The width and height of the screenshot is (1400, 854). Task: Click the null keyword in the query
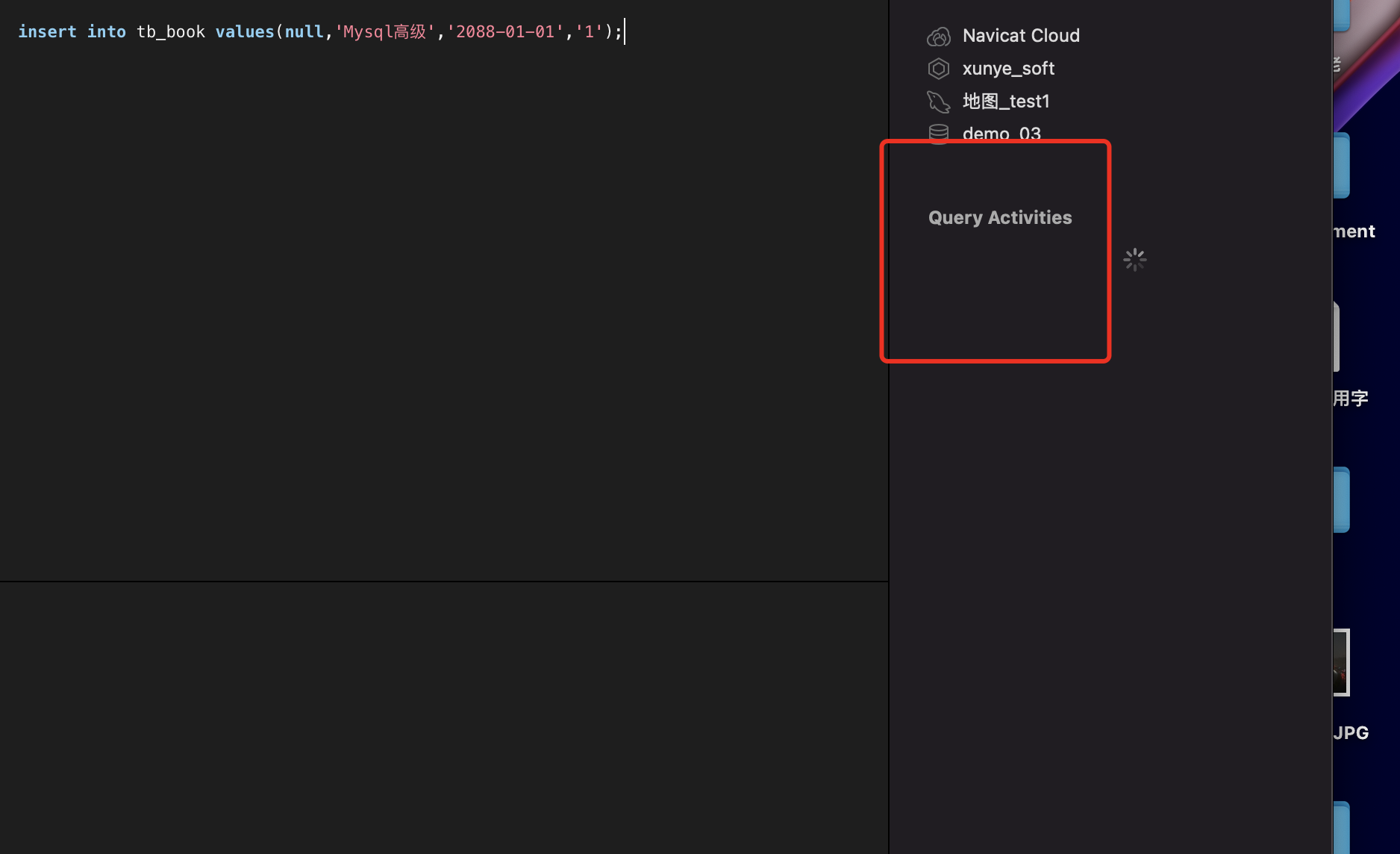coord(304,32)
